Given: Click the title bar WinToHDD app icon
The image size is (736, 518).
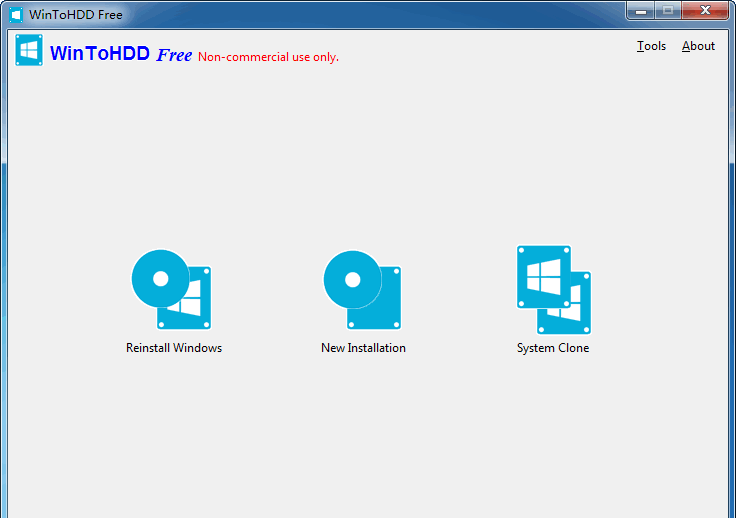Looking at the screenshot, I should (x=16, y=15).
